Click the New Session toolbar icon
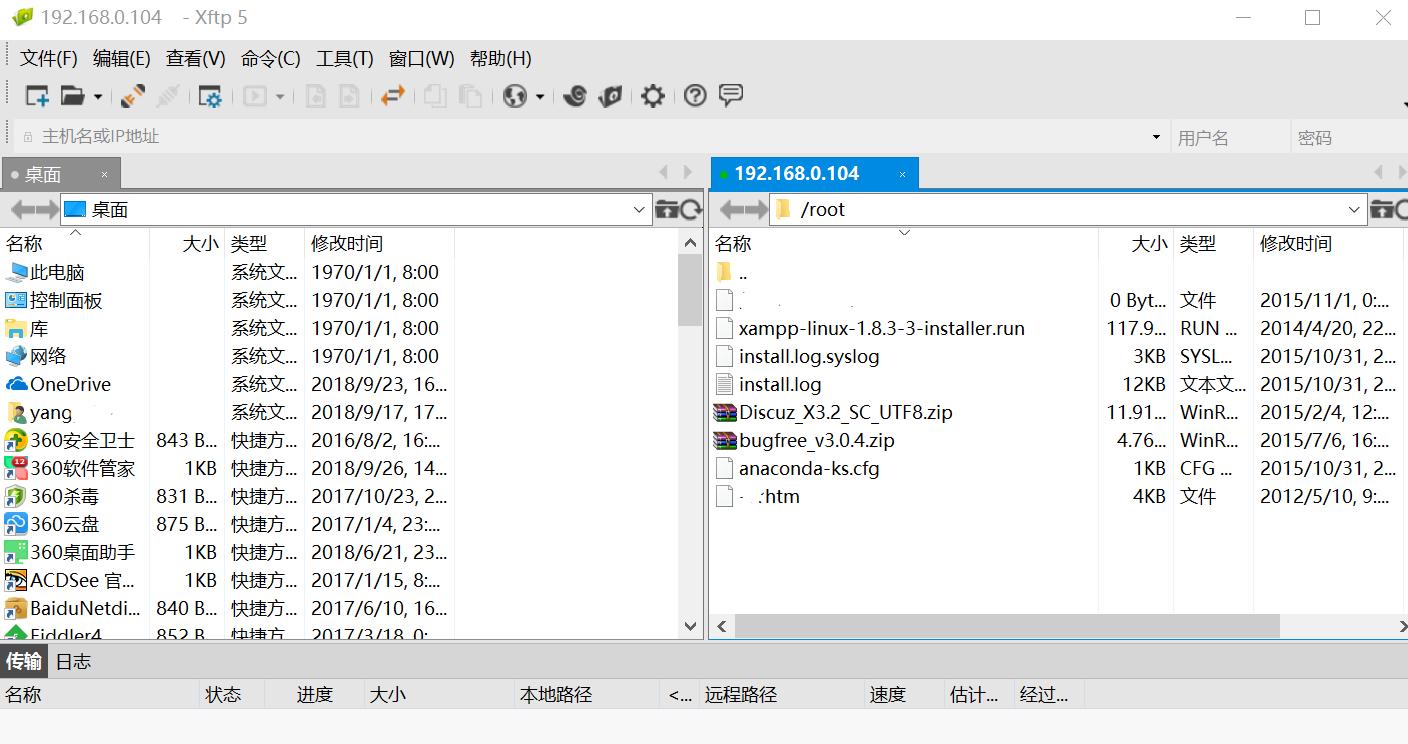Viewport: 1408px width, 744px height. coord(37,96)
